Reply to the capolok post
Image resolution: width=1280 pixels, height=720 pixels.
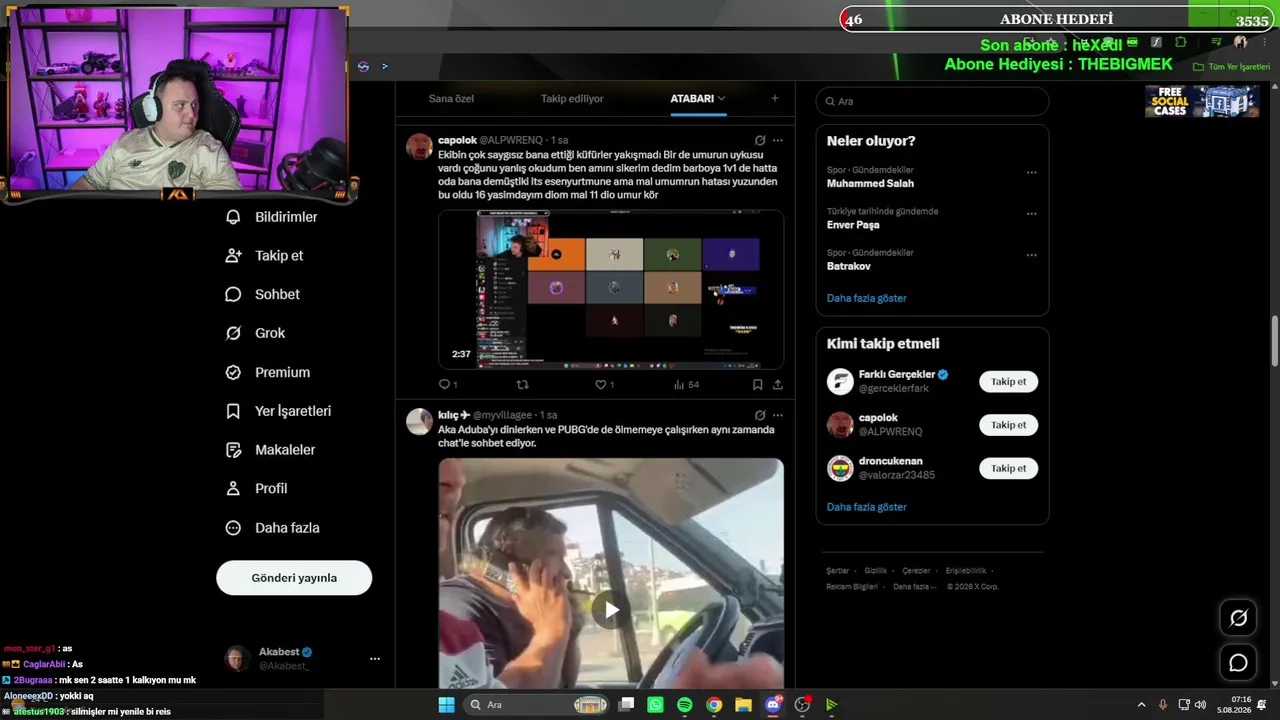coord(447,384)
